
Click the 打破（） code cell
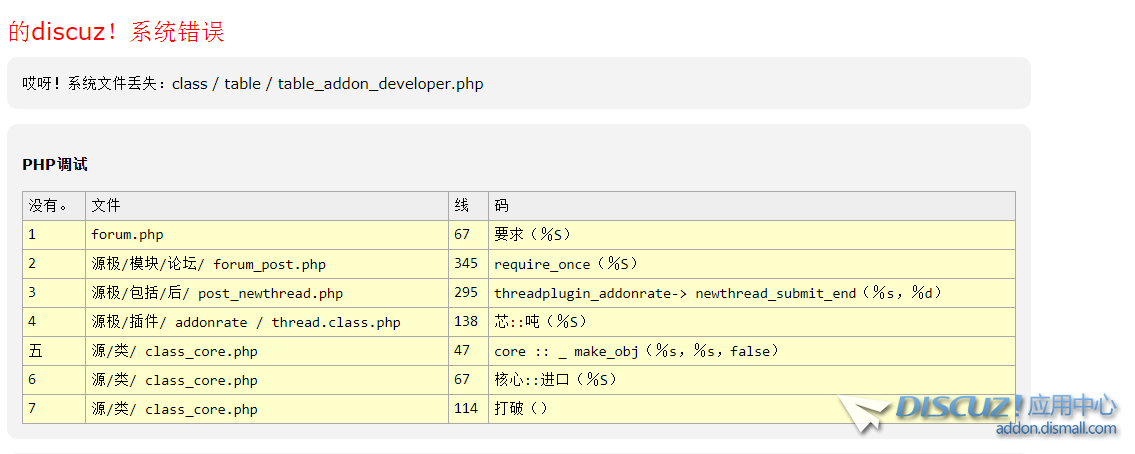click(521, 409)
